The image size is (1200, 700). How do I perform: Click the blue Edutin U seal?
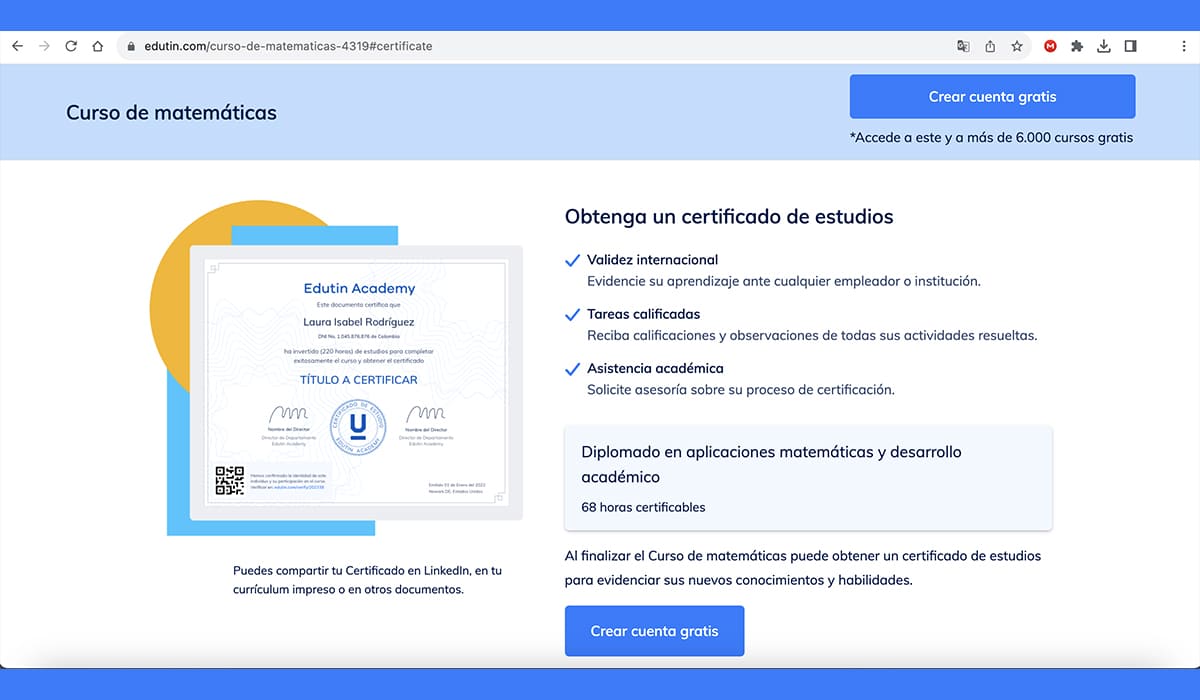(357, 427)
